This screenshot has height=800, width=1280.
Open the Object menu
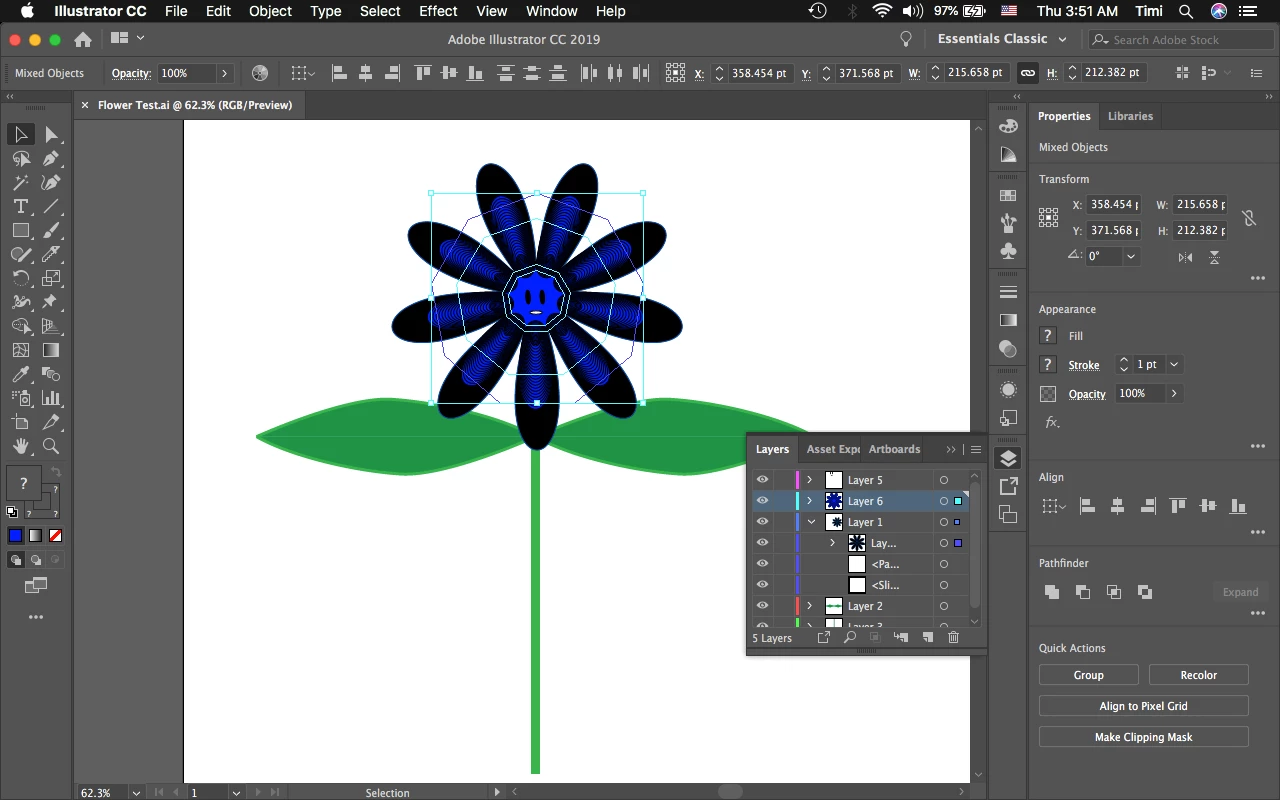pos(270,11)
